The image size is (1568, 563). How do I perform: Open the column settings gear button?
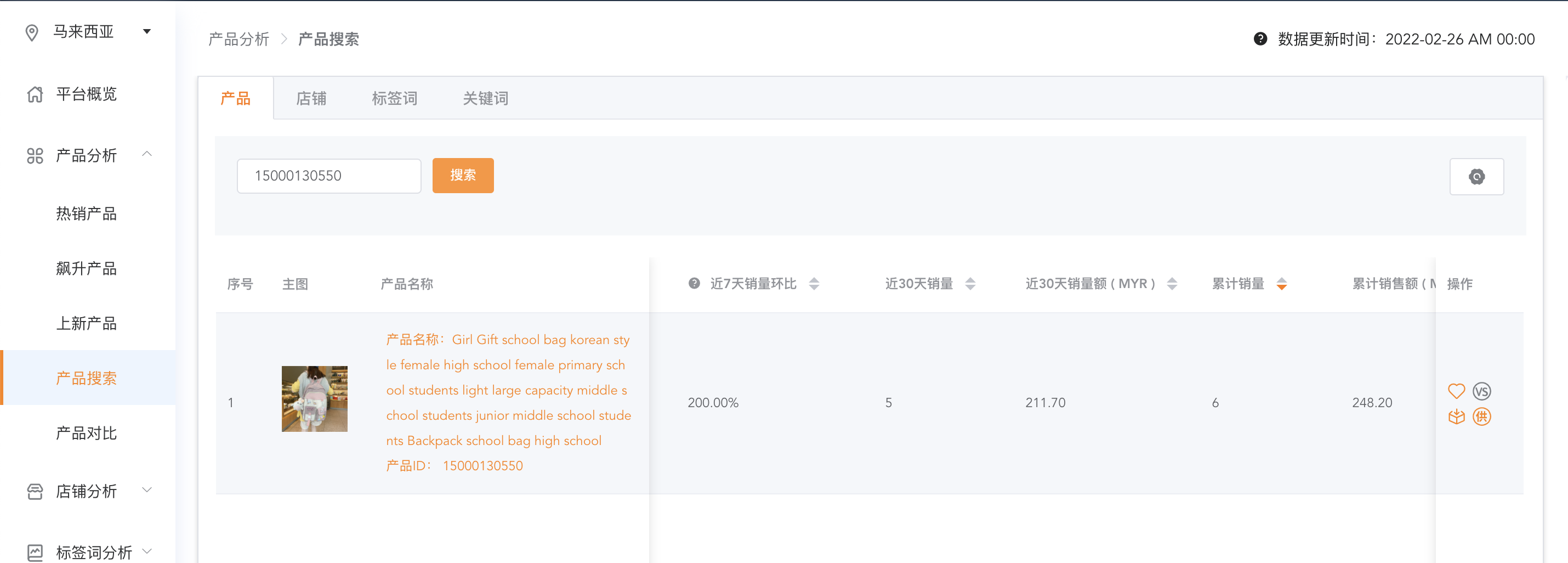1476,177
